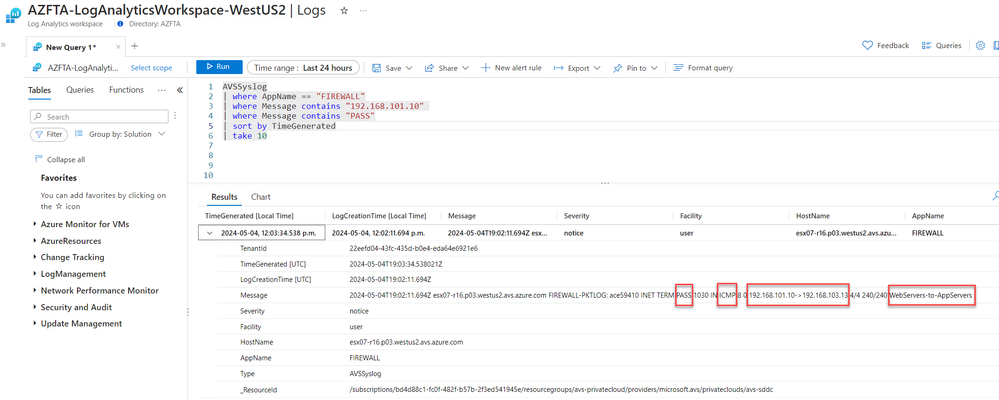Click Select scope link
999x400 pixels.
tap(151, 68)
